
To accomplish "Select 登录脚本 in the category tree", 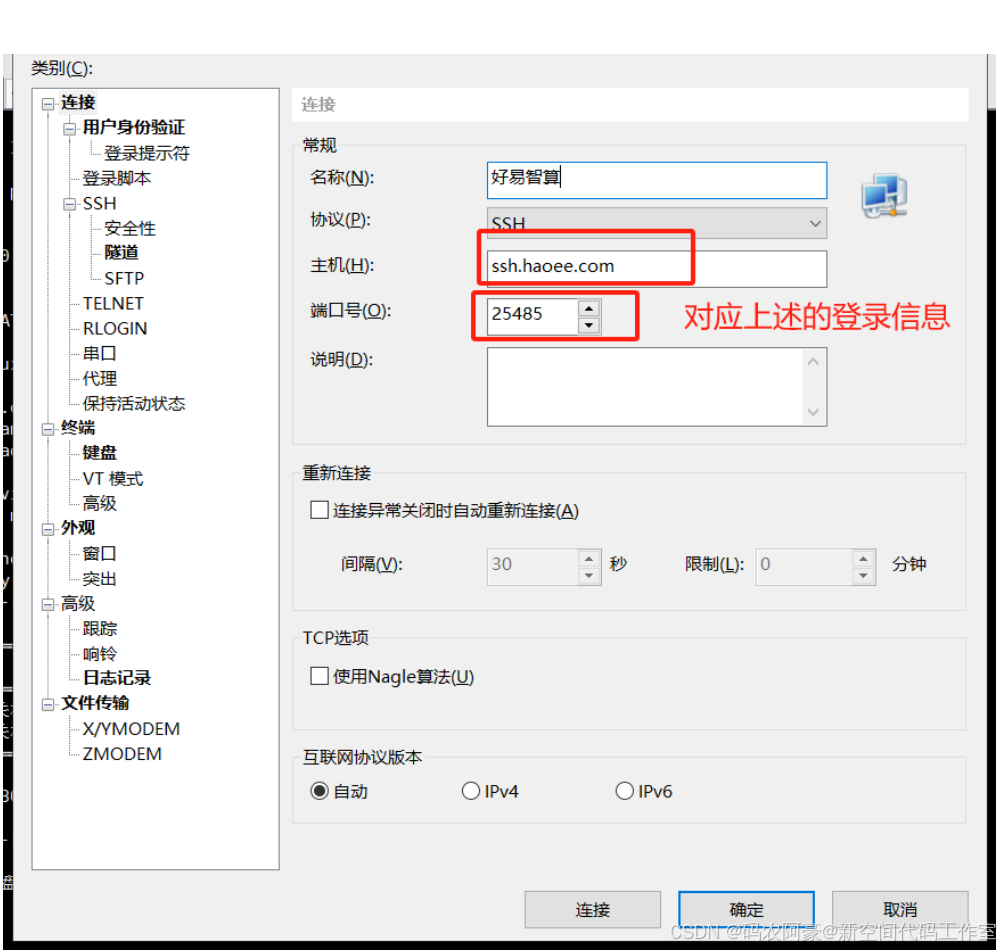I will [x=117, y=178].
